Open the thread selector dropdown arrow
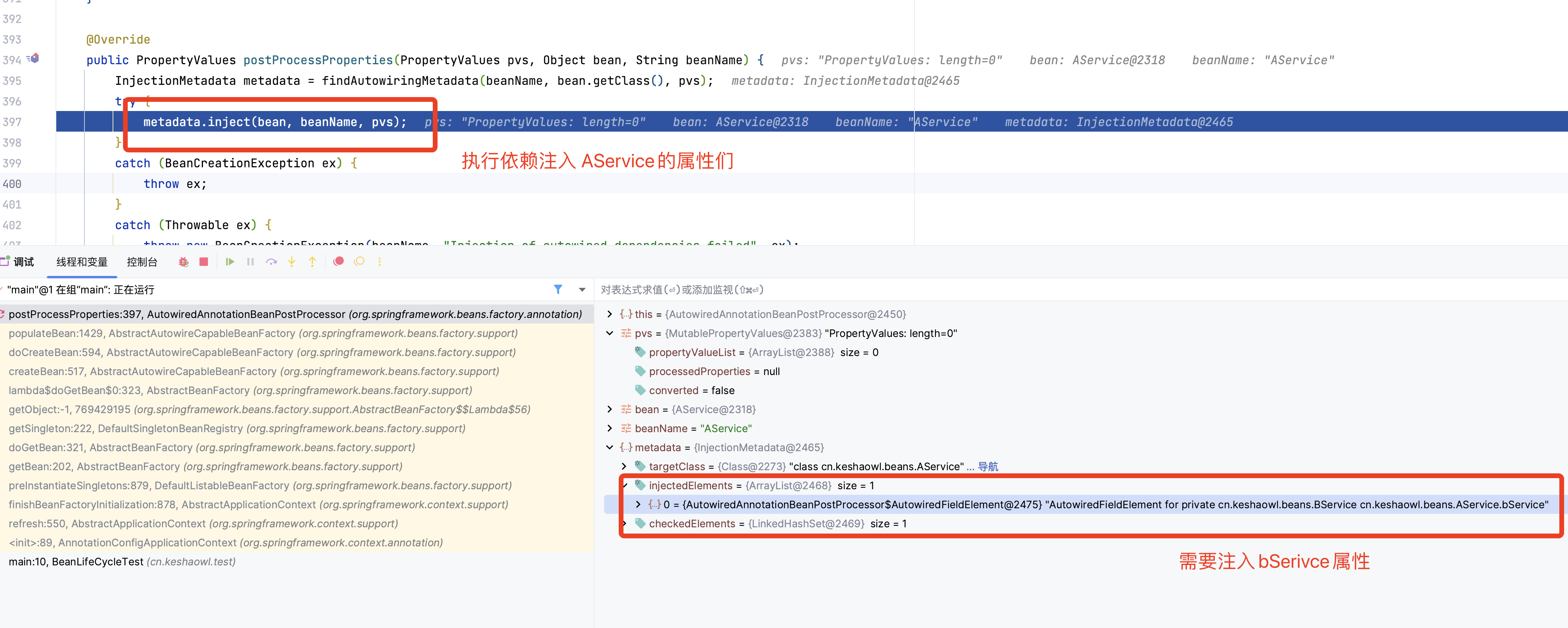Image resolution: width=1568 pixels, height=628 pixels. coord(582,290)
